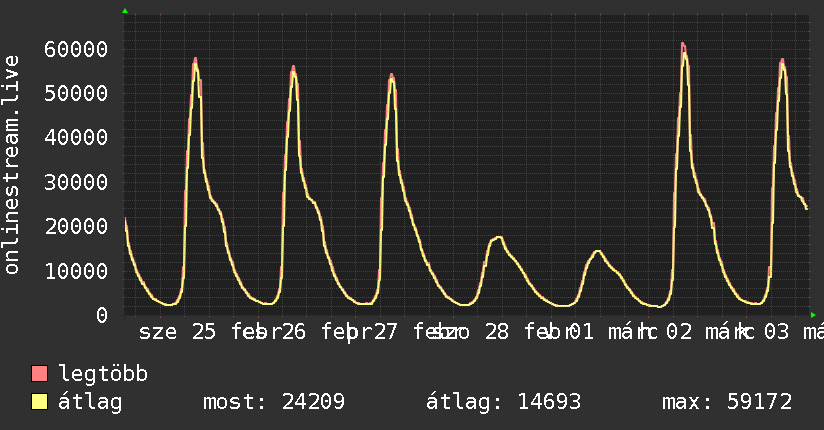824x430 pixels.
Task: Click the átlag legend label
Action: 90,402
